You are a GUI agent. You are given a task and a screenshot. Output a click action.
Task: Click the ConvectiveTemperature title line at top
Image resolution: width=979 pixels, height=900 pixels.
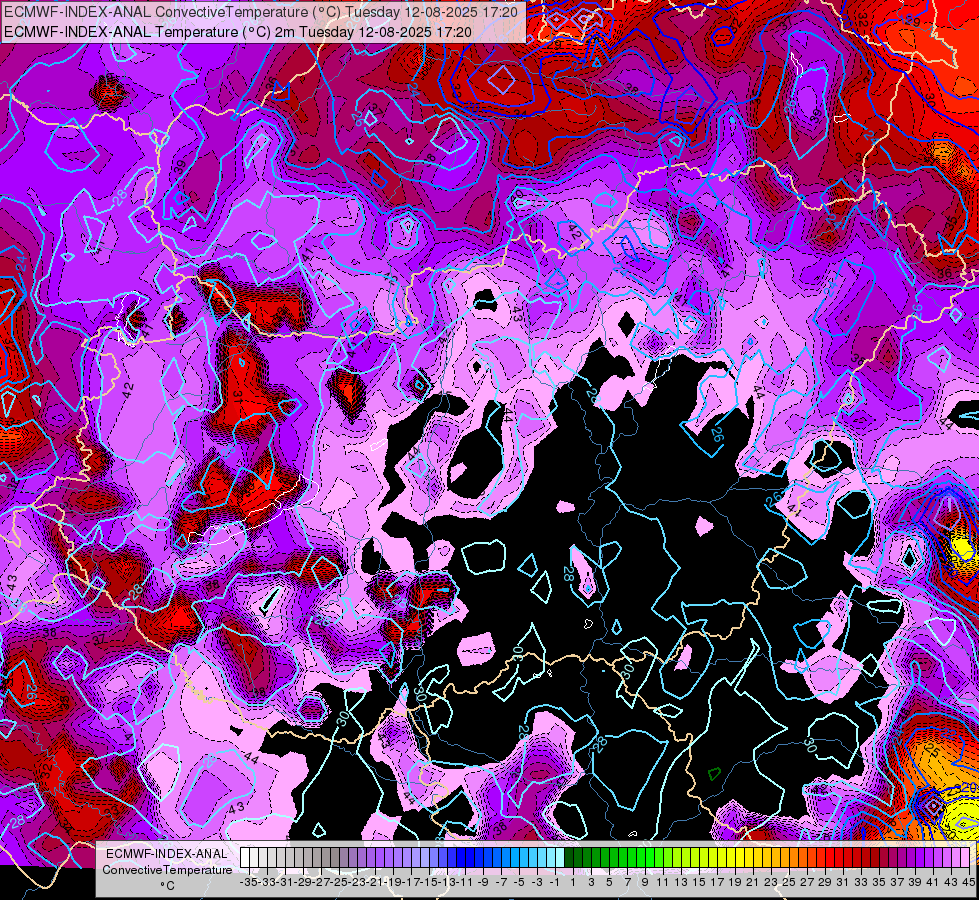260,12
